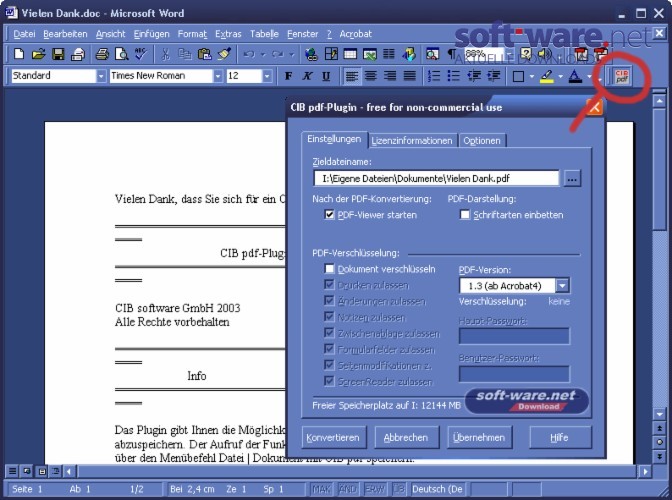Screen dimensions: 672x500
Task: Expand font color dropdown arrow
Action: click(x=589, y=77)
